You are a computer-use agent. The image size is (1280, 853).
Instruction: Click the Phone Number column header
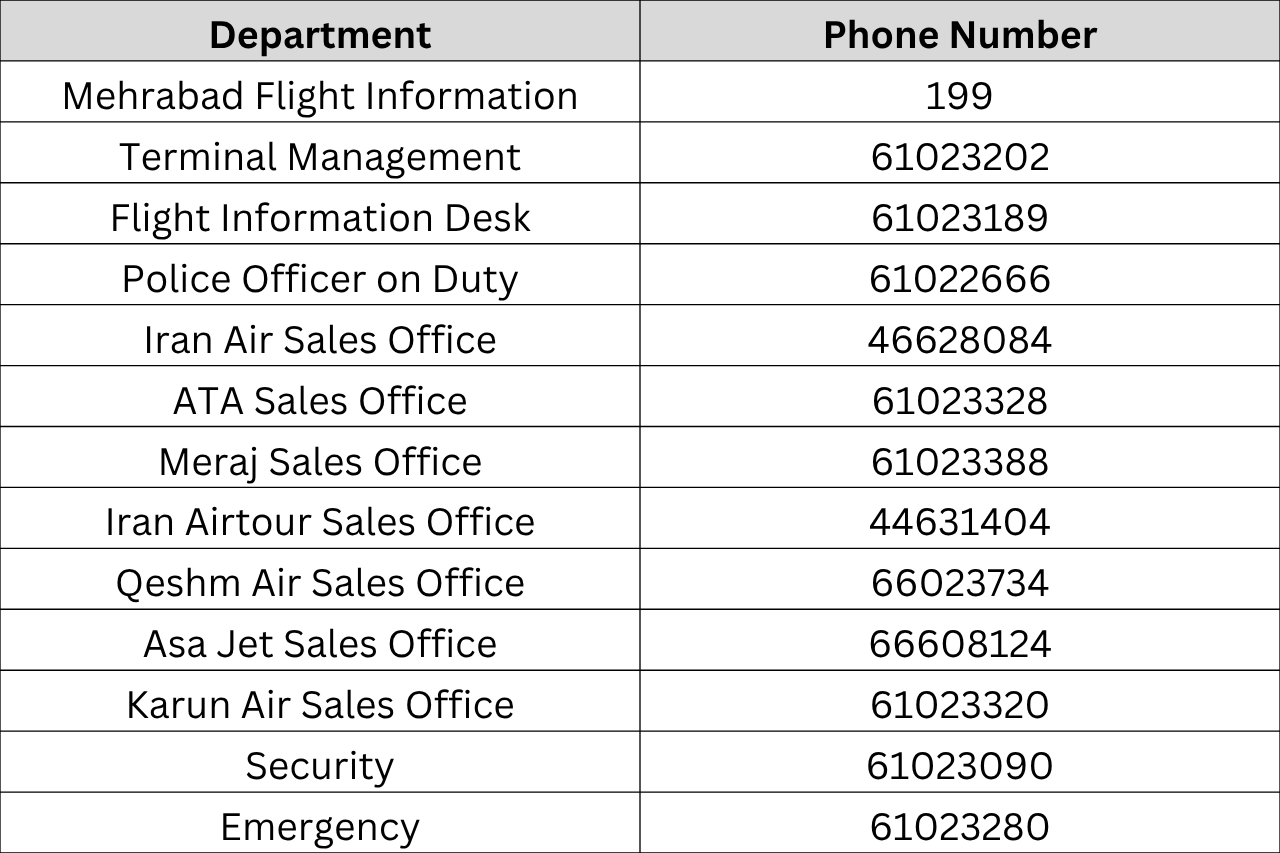[x=960, y=35]
